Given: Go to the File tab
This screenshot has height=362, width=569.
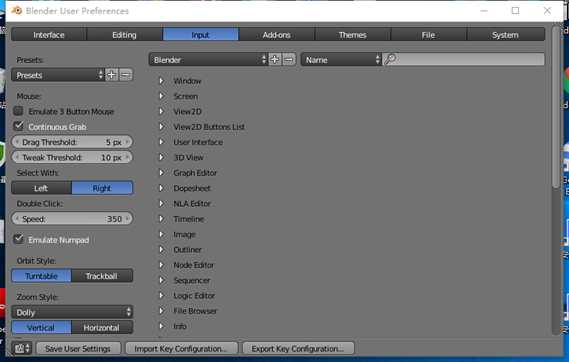Looking at the screenshot, I should click(x=429, y=35).
